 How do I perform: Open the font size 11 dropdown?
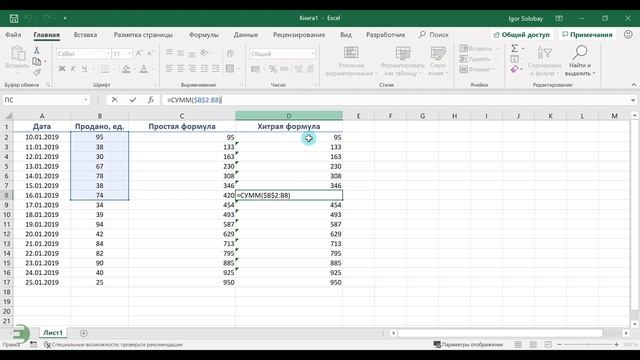click(x=130, y=53)
